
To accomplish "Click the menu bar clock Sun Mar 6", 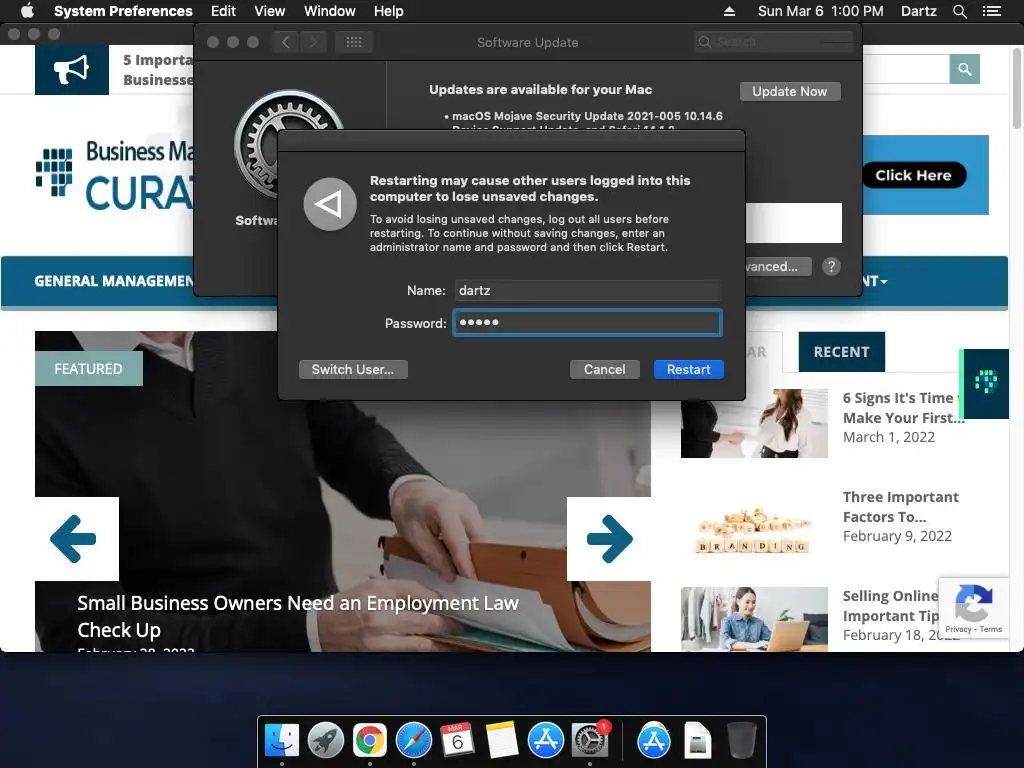I will point(820,11).
